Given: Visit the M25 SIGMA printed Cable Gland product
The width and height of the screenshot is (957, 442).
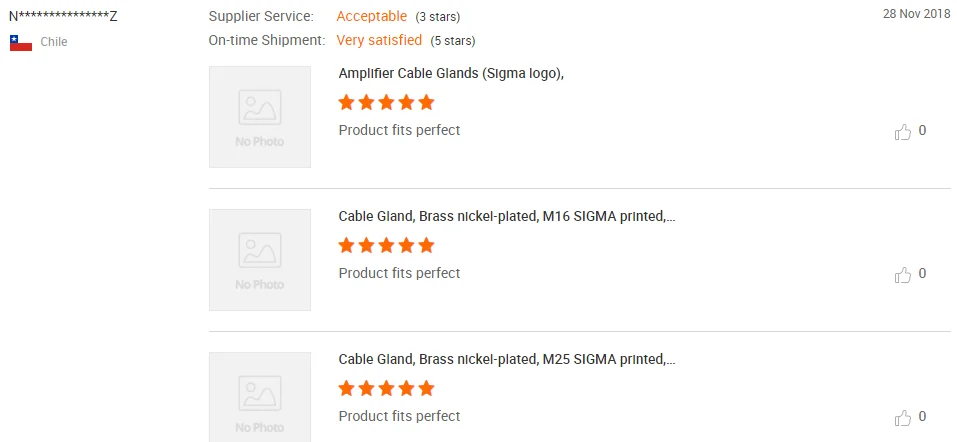Looking at the screenshot, I should [x=506, y=360].
